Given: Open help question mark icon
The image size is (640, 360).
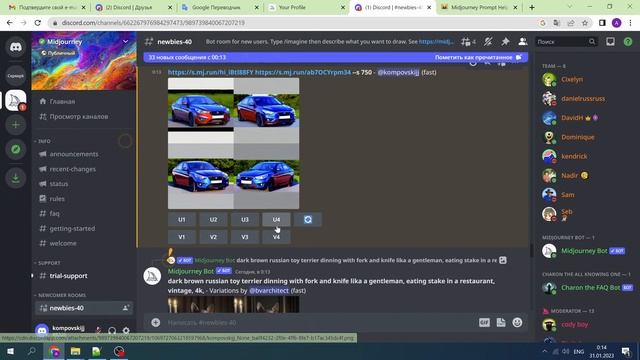Looking at the screenshot, I should [628, 42].
